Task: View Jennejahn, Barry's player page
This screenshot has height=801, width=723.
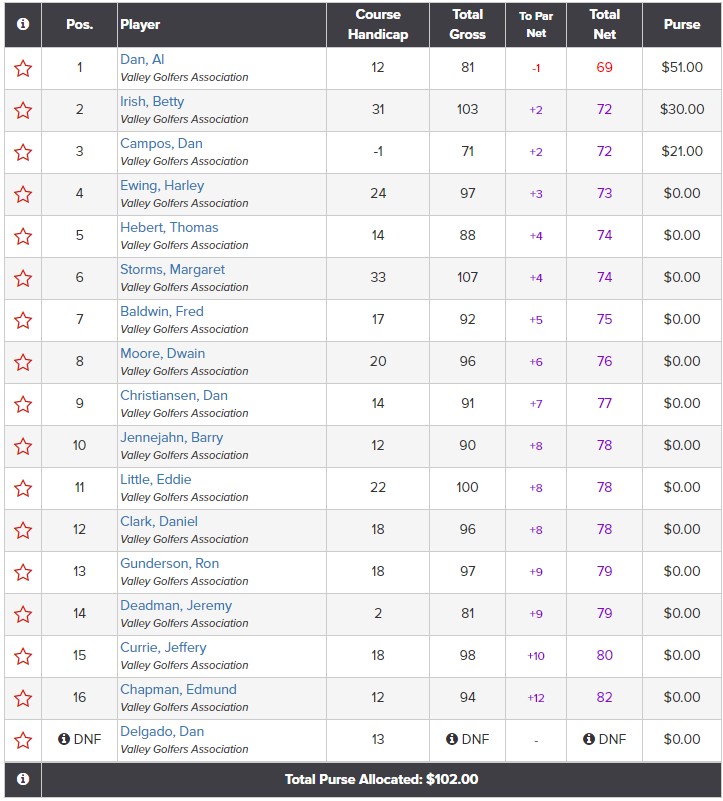Action: (172, 437)
